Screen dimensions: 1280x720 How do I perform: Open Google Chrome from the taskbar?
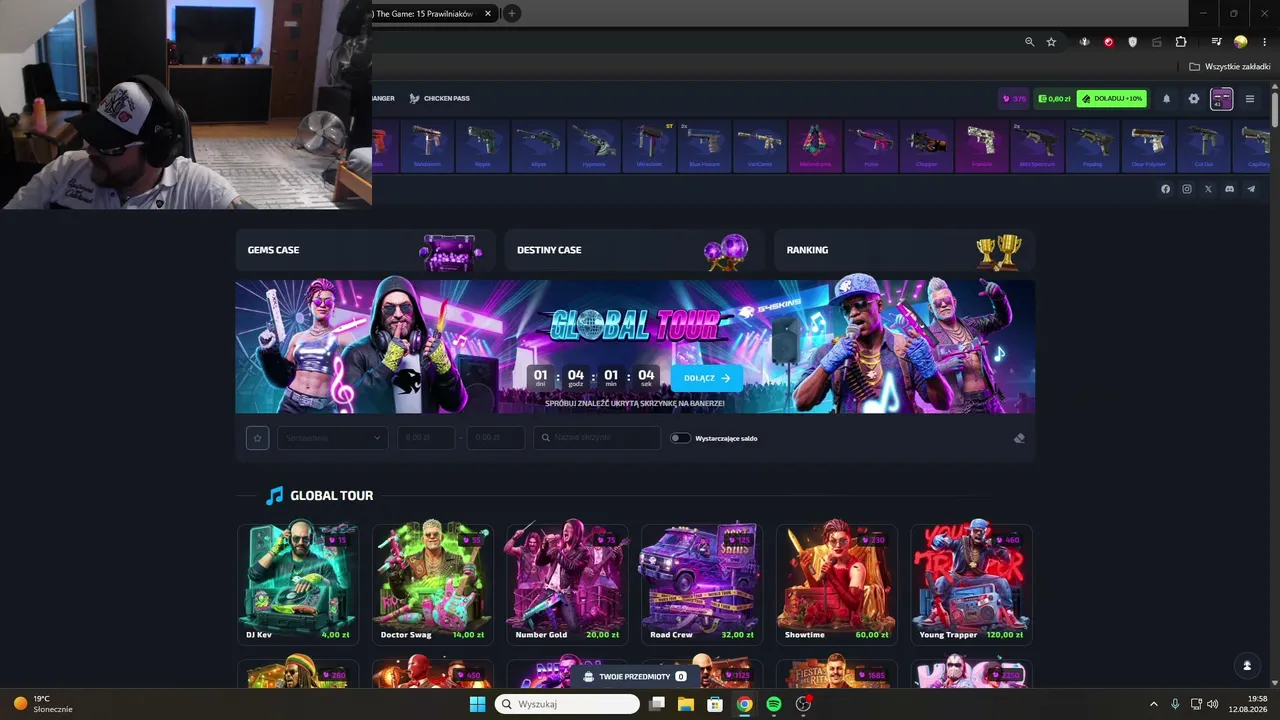point(745,704)
